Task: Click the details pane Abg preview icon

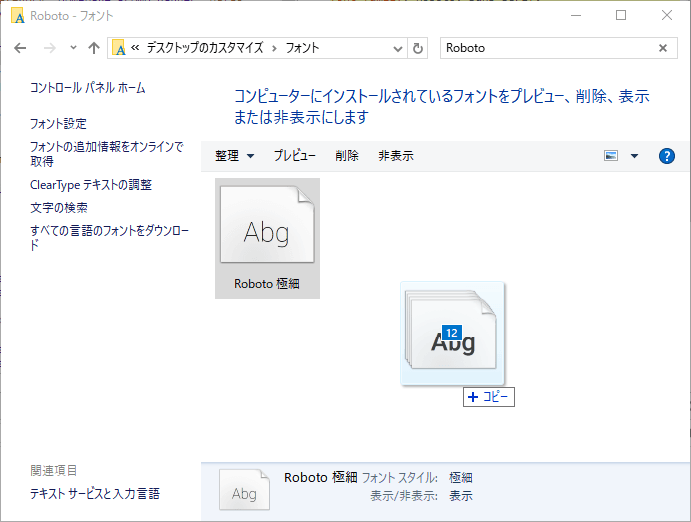Action: [245, 490]
